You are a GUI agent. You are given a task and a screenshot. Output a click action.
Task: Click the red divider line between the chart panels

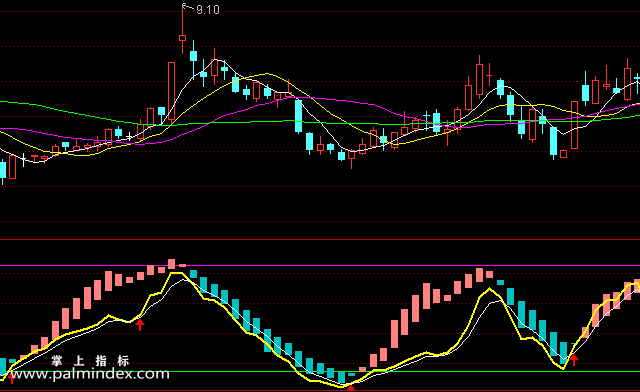[x=320, y=240]
